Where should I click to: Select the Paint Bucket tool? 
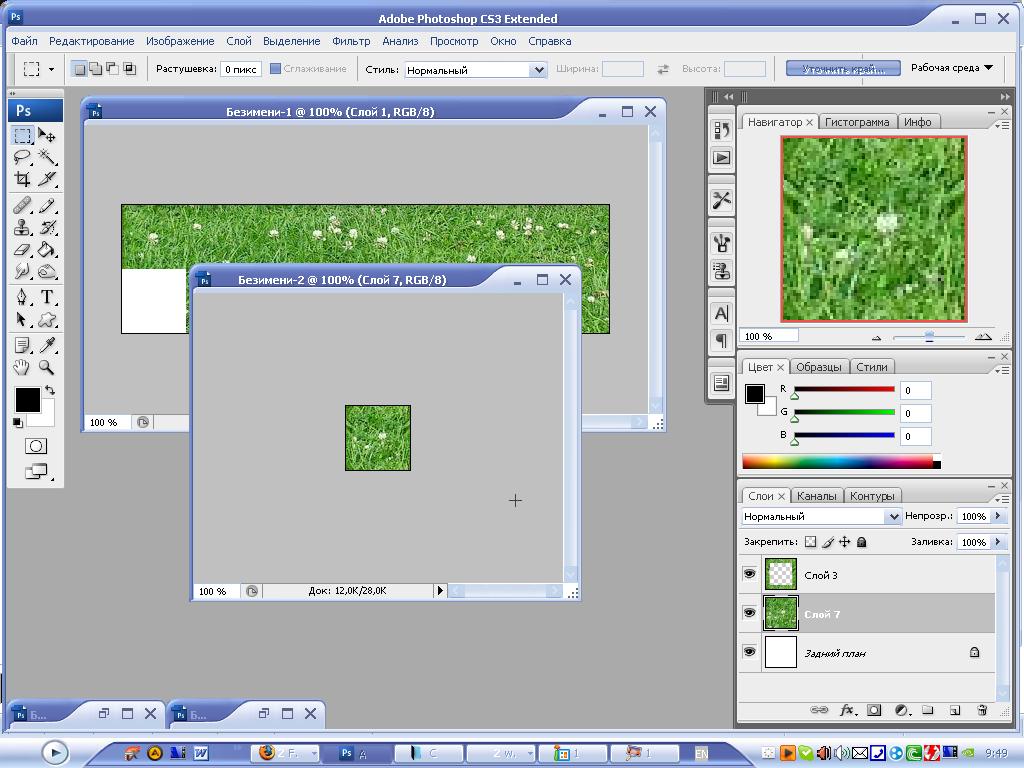pos(47,249)
